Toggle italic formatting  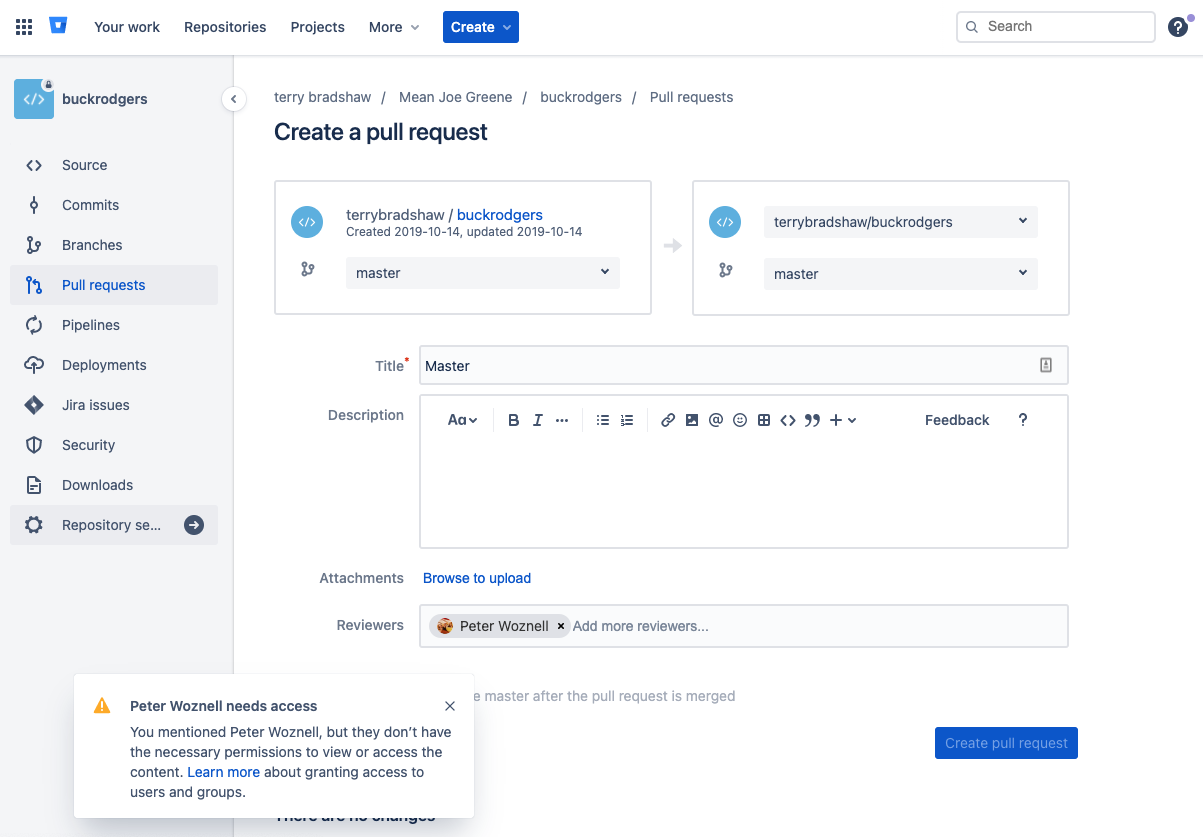coord(537,420)
